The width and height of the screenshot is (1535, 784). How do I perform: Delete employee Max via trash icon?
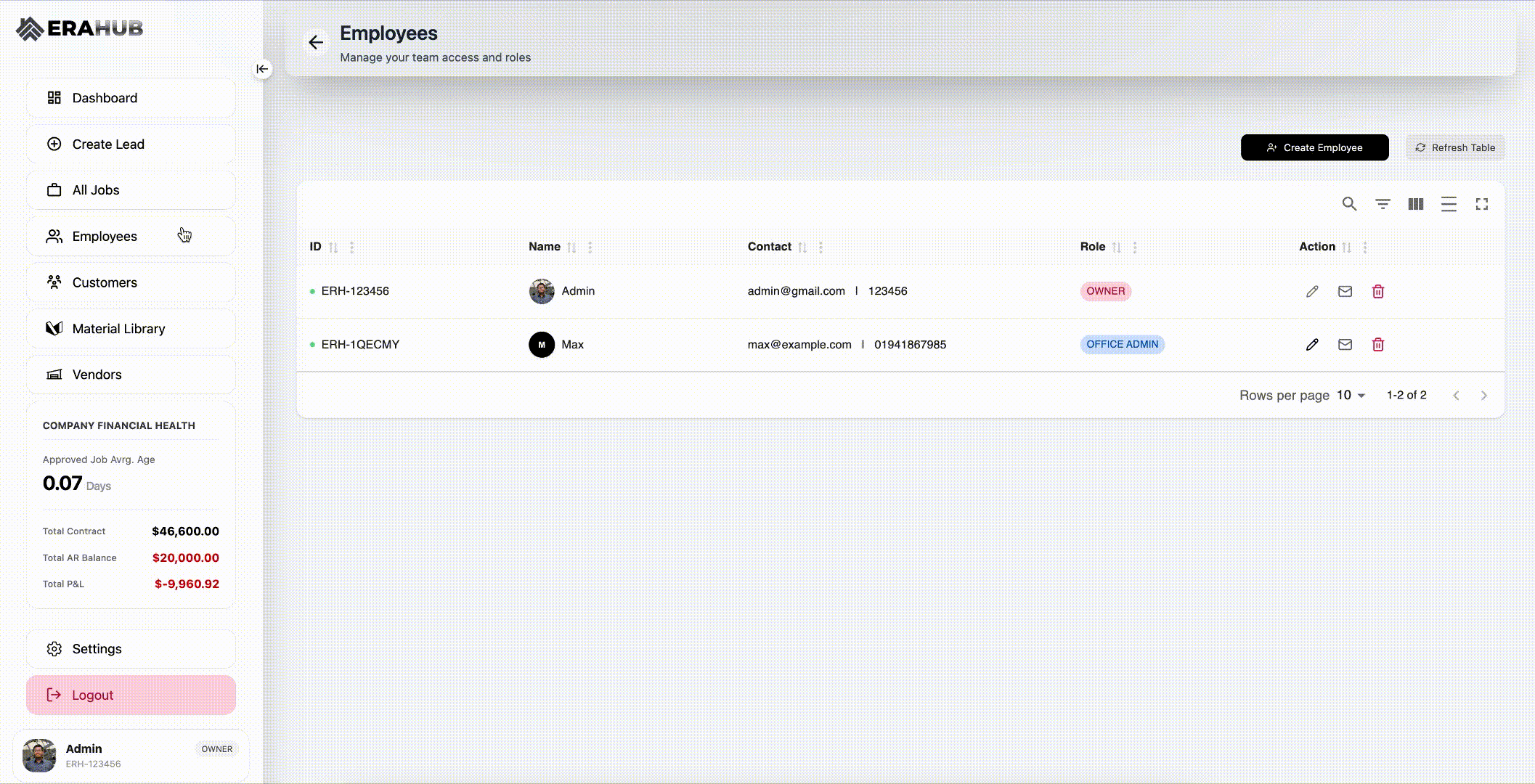point(1378,344)
